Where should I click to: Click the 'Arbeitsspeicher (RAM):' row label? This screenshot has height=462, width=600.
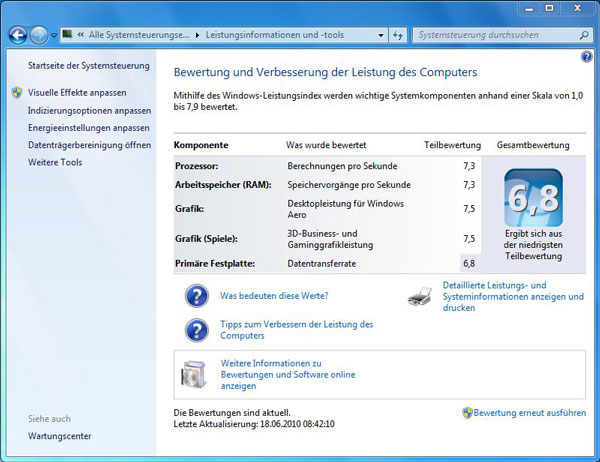click(x=223, y=185)
